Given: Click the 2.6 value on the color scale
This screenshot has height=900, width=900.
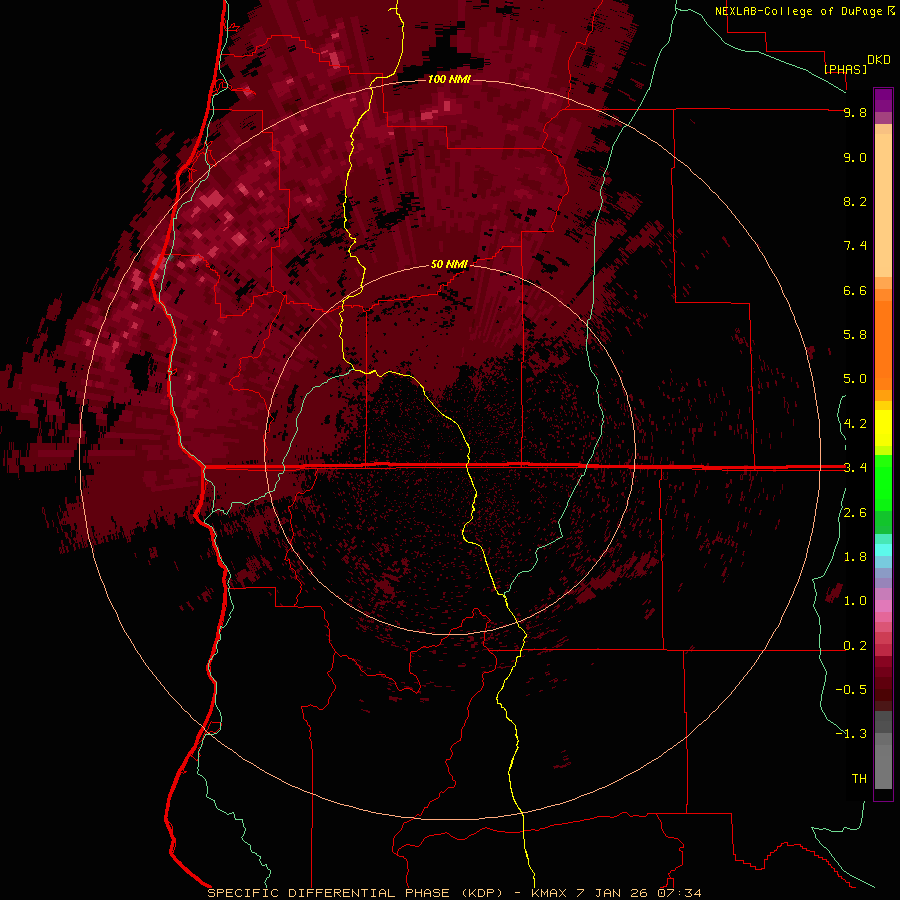Looking at the screenshot, I should (855, 513).
